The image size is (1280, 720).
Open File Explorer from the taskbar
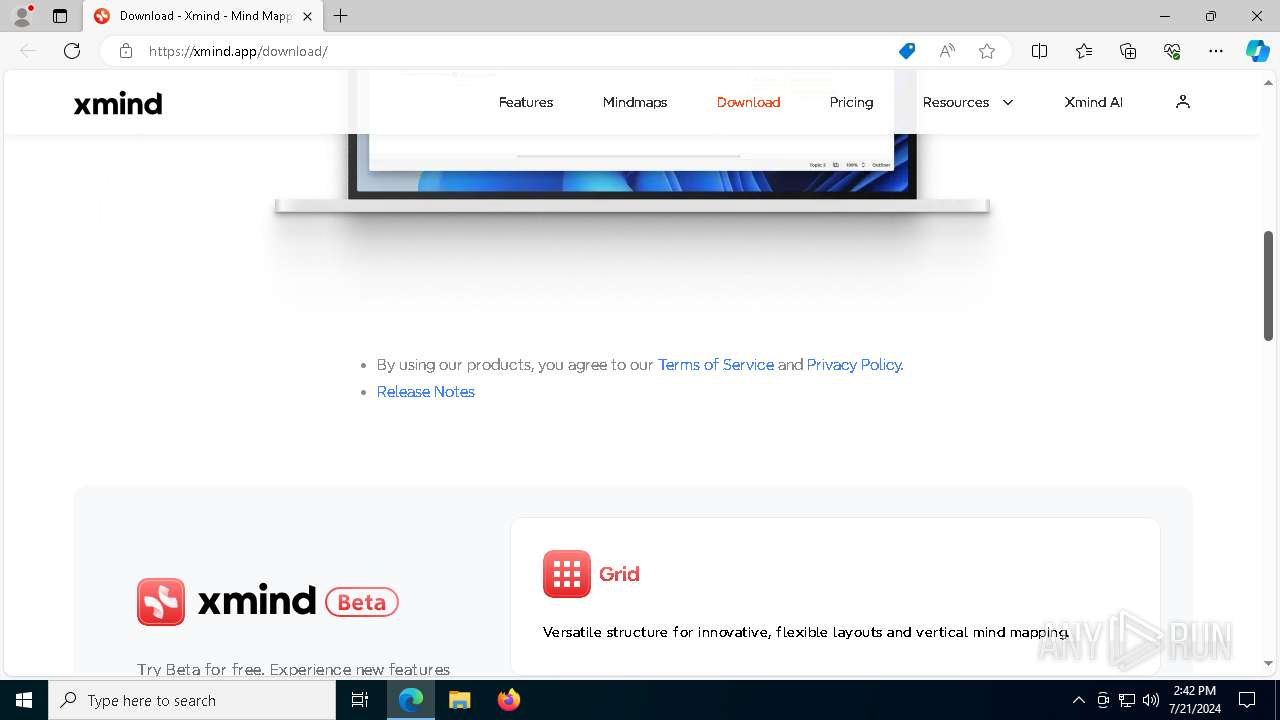[x=460, y=700]
